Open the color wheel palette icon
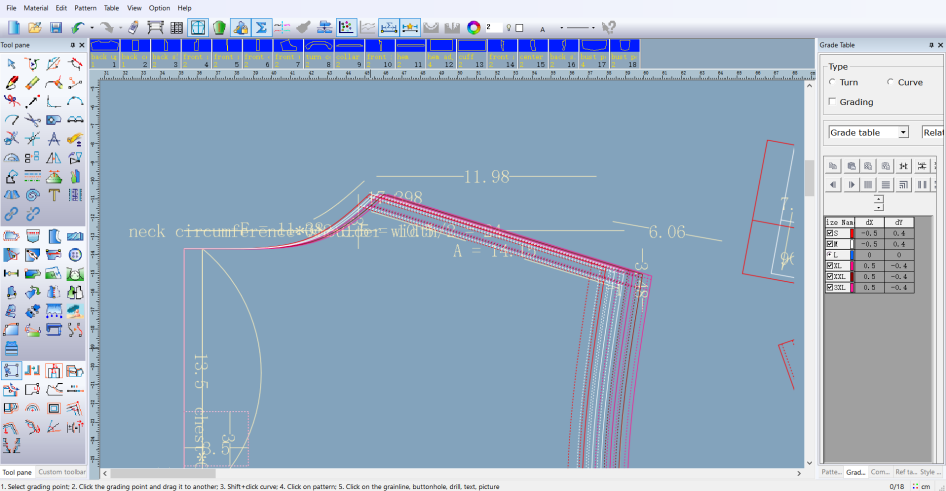The width and height of the screenshot is (946, 491). (x=474, y=27)
